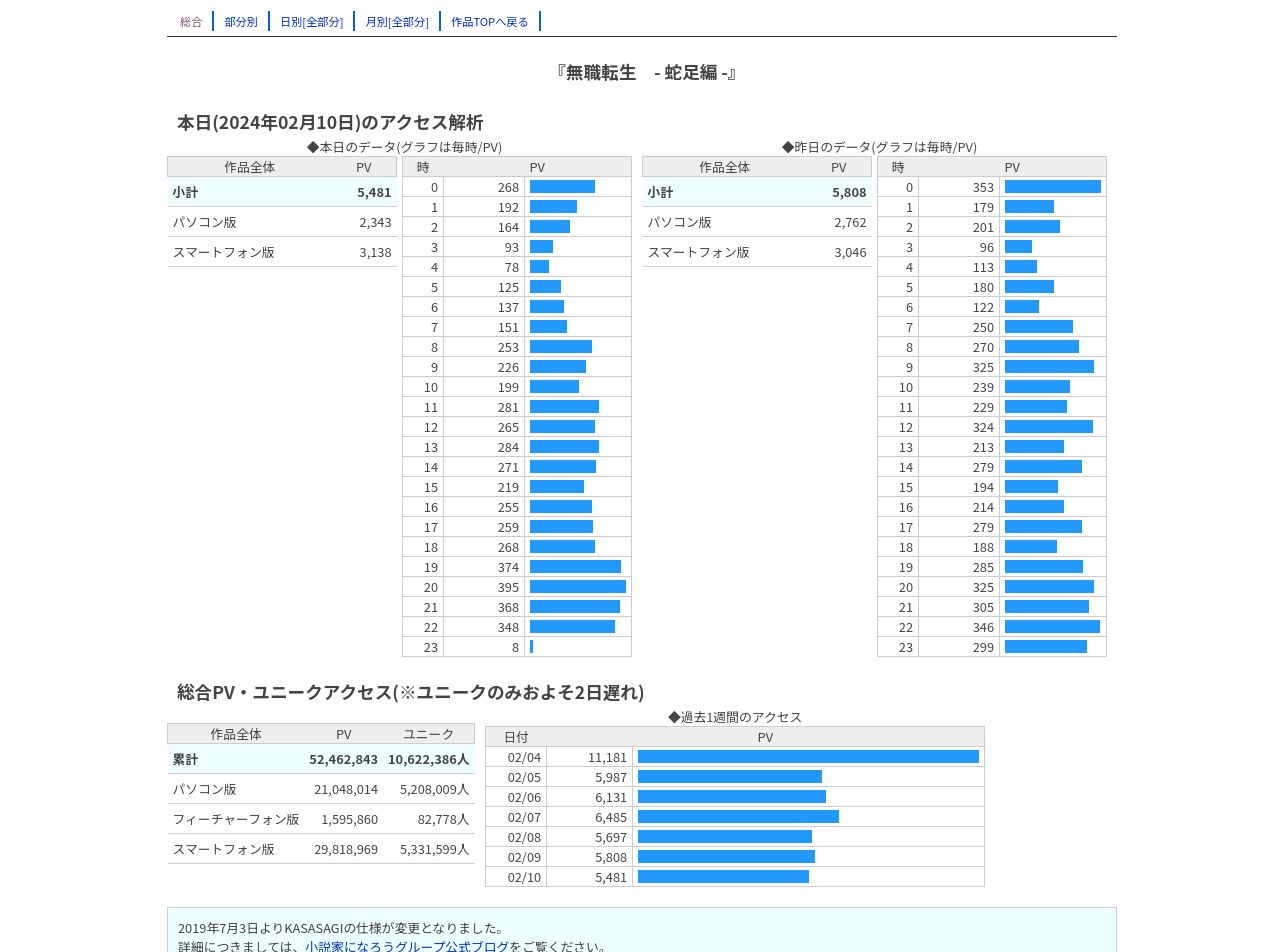Click cumulative PV total 52,462,843
Screen dimensions: 1284x952
pyautogui.click(x=343, y=759)
